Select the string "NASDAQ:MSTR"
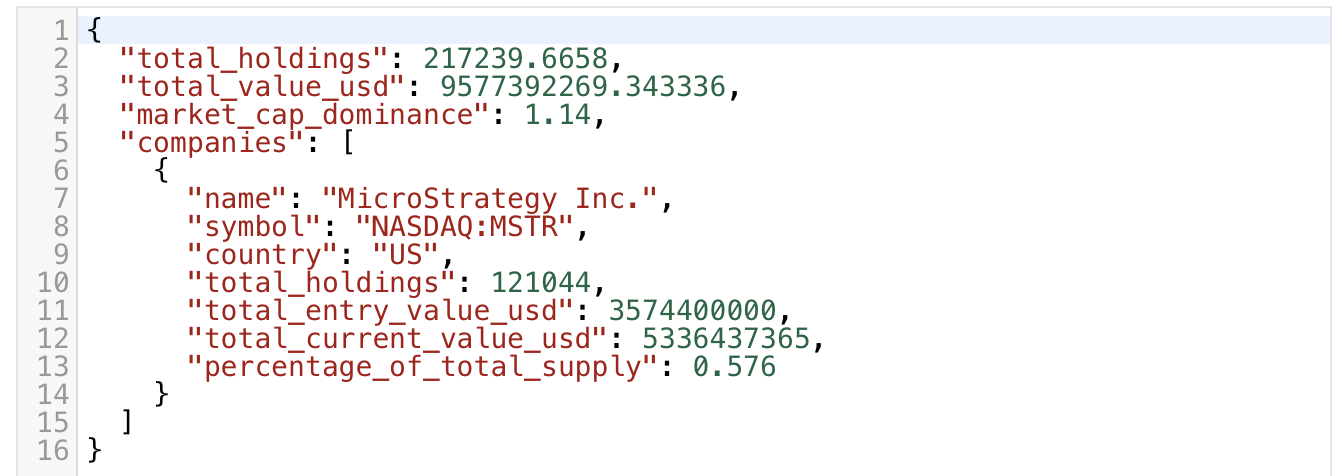This screenshot has width=1342, height=476. click(464, 227)
